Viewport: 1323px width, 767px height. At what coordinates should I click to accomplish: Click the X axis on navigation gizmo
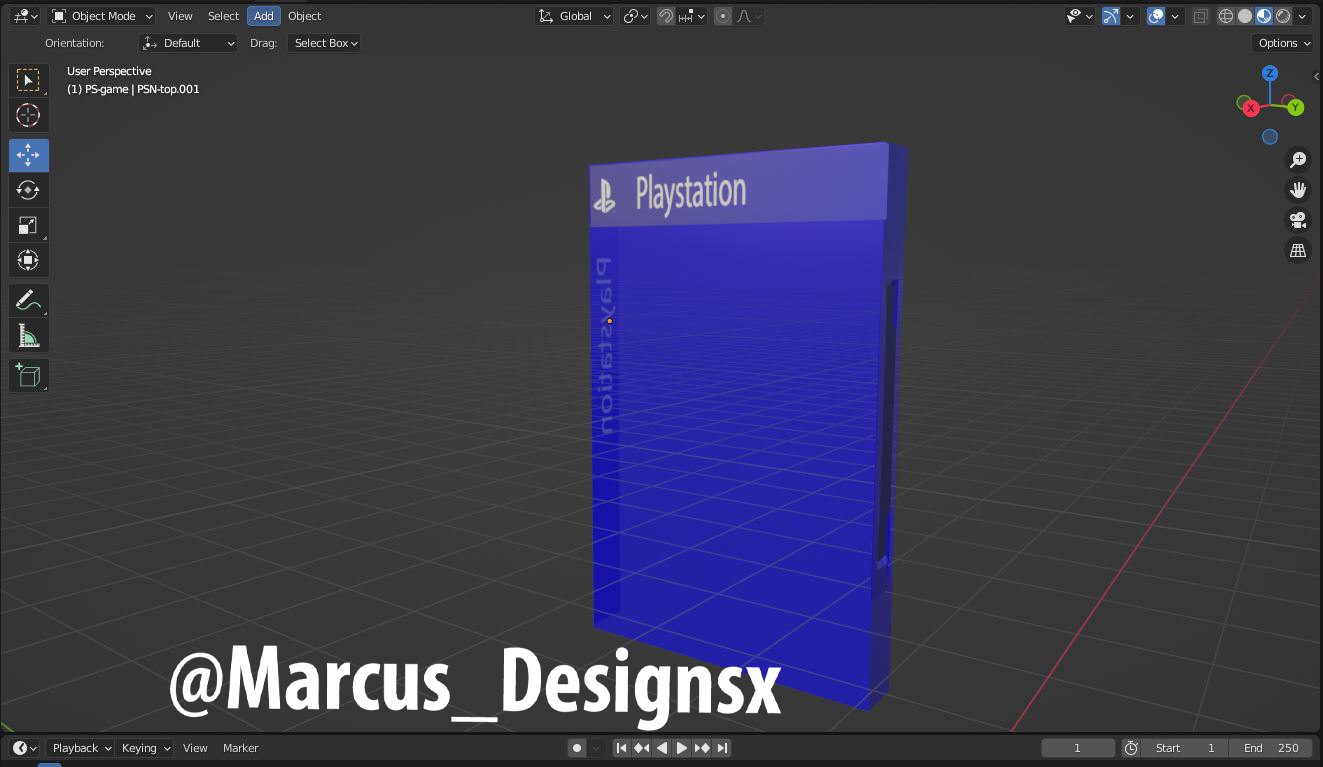1251,108
